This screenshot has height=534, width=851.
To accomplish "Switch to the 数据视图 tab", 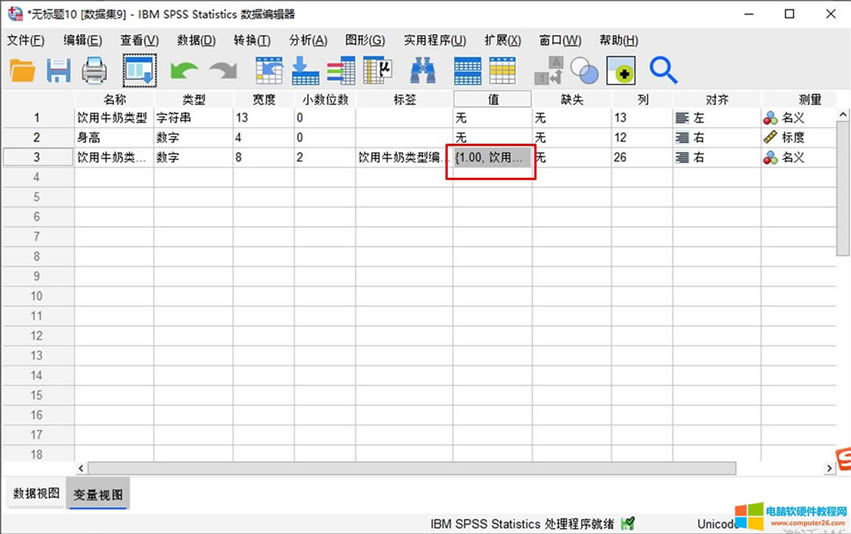I will (x=35, y=494).
